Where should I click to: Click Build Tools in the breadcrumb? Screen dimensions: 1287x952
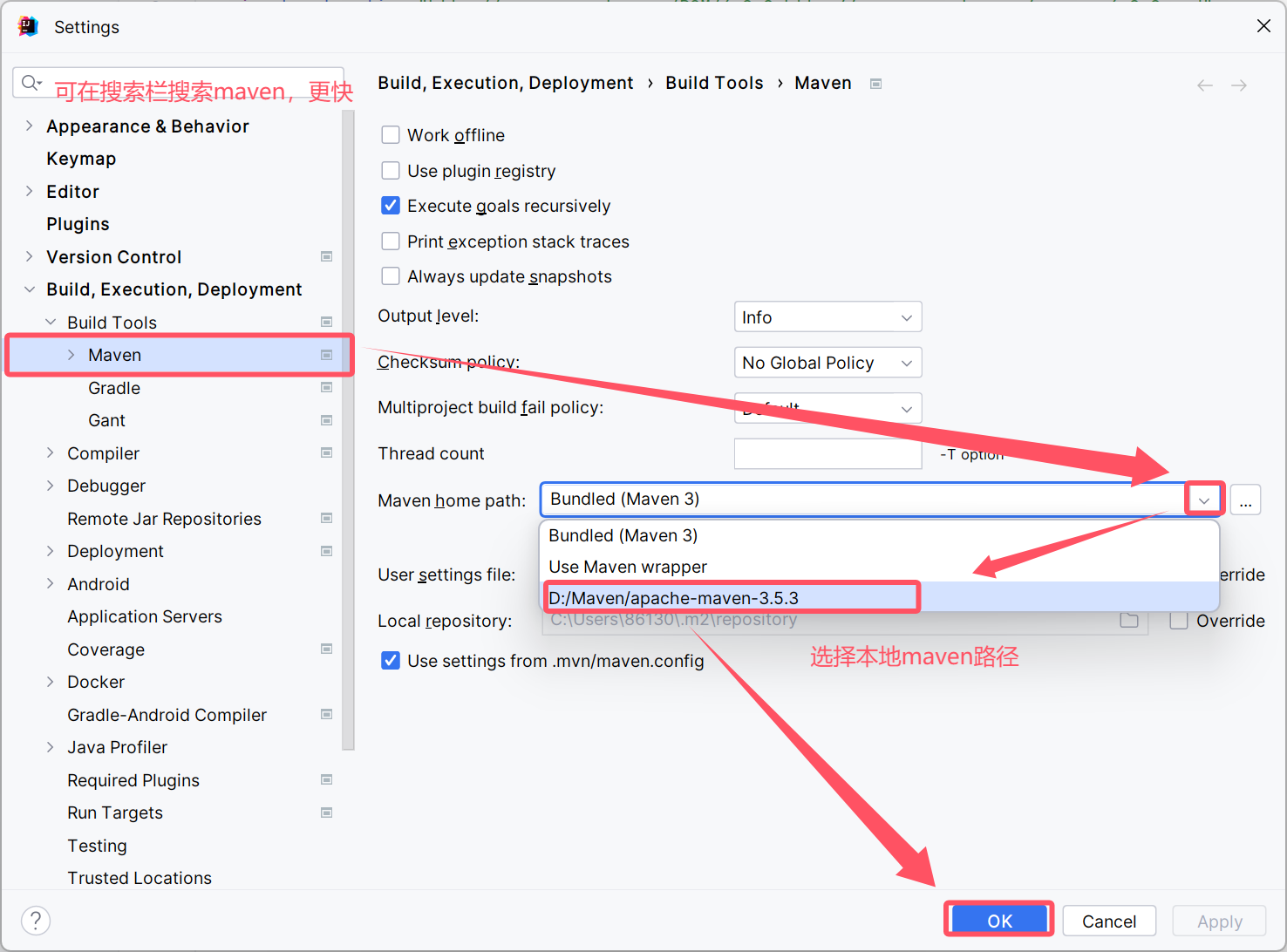click(714, 83)
